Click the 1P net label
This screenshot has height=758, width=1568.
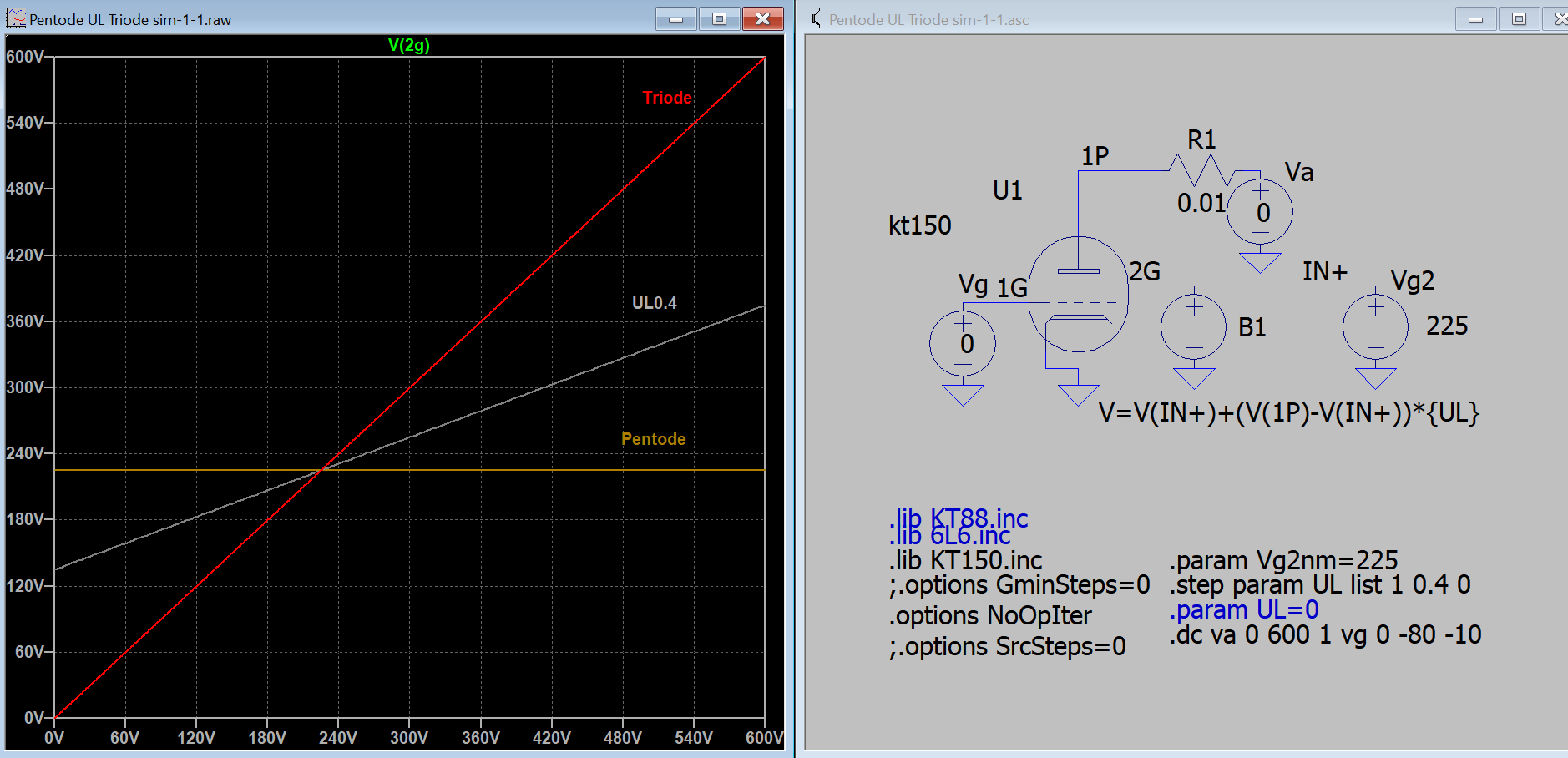pos(1095,156)
